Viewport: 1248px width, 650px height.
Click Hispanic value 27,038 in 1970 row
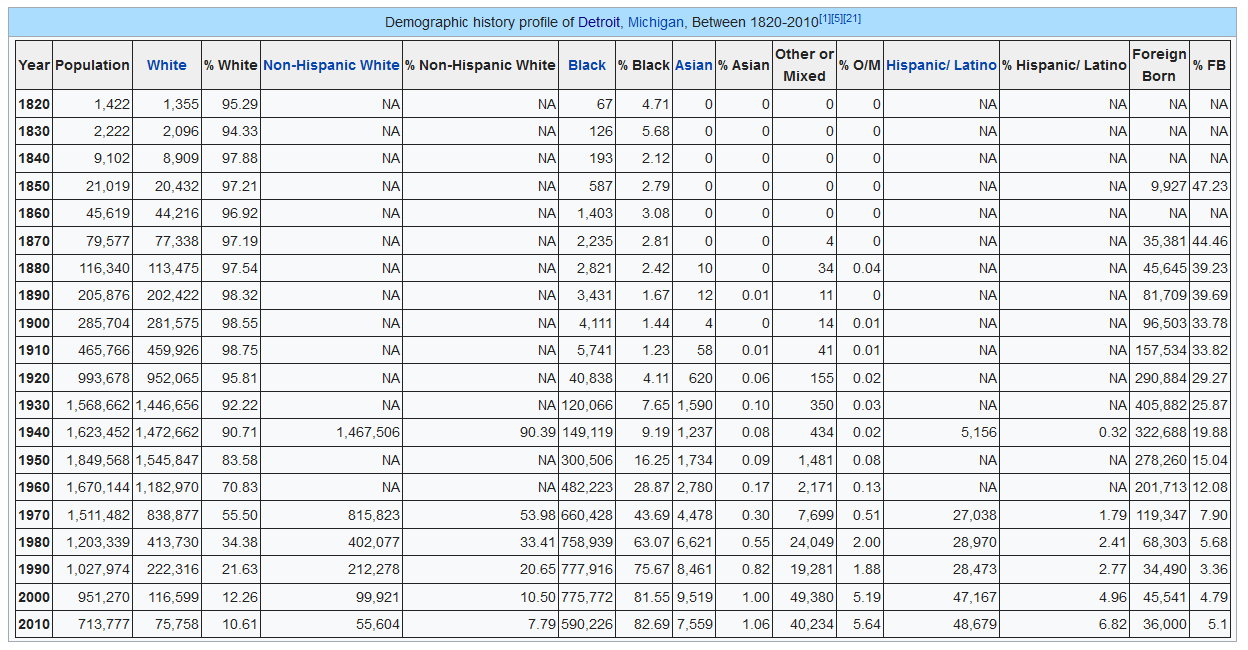974,515
